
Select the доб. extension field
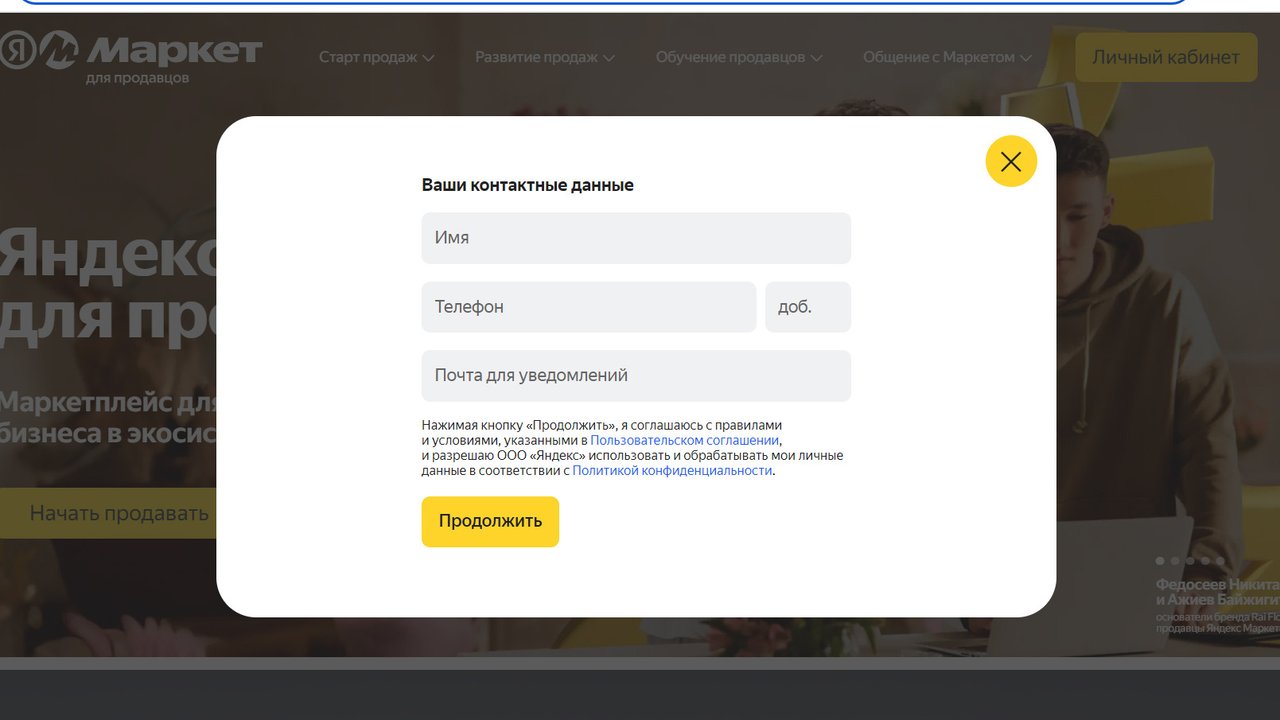[808, 307]
